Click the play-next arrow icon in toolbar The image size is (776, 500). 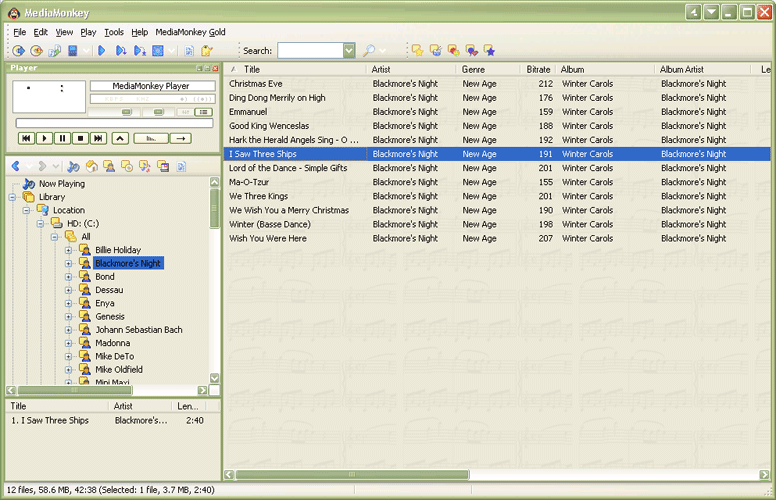[121, 50]
